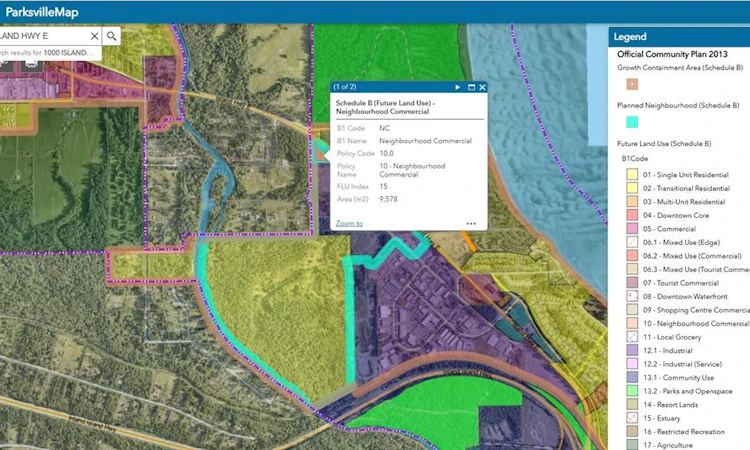750x450 pixels.
Task: Go to next popup feature arrow
Action: coord(457,87)
